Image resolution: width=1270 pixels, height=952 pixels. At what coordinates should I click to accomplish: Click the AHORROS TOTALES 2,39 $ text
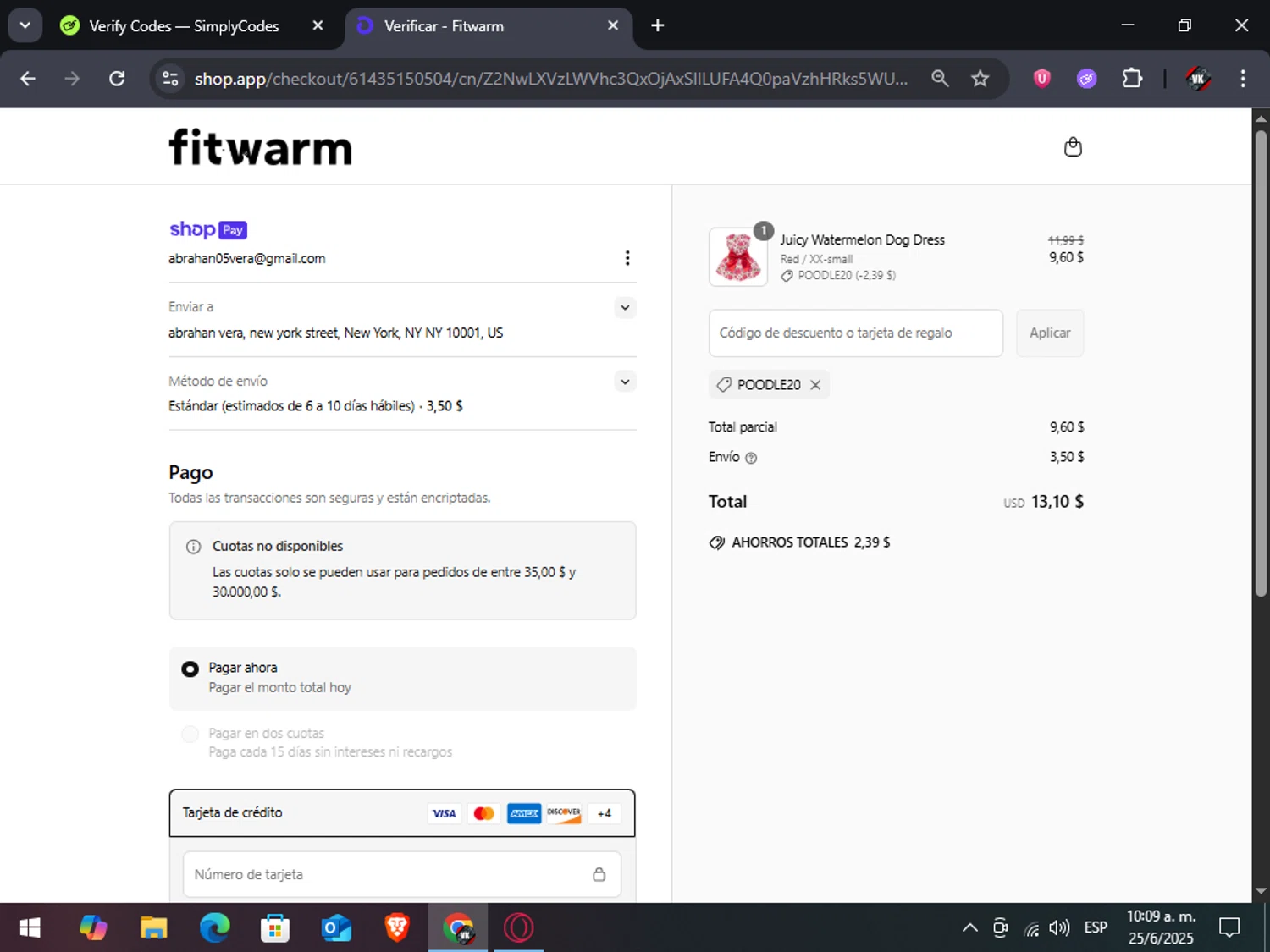pyautogui.click(x=811, y=542)
